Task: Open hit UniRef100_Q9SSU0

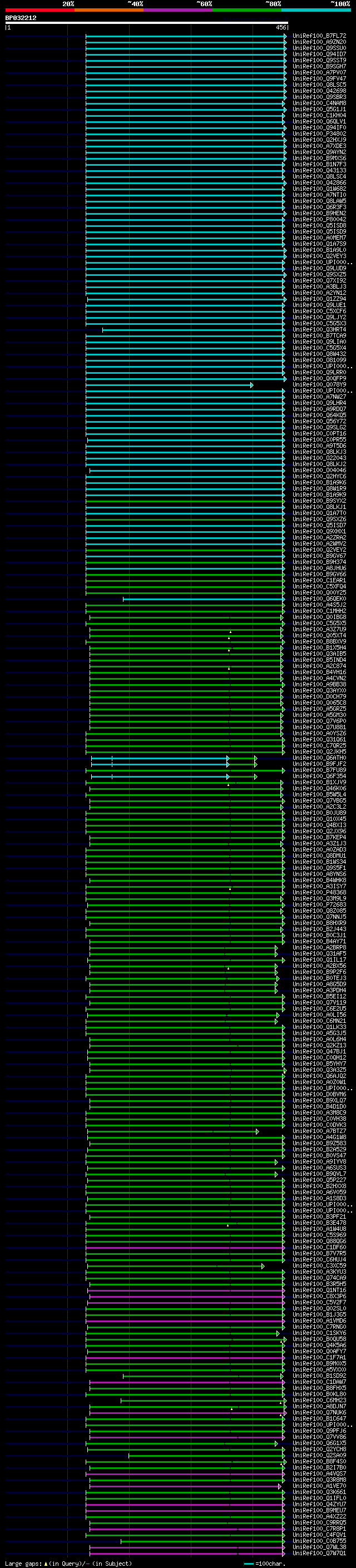Action: 319,48
